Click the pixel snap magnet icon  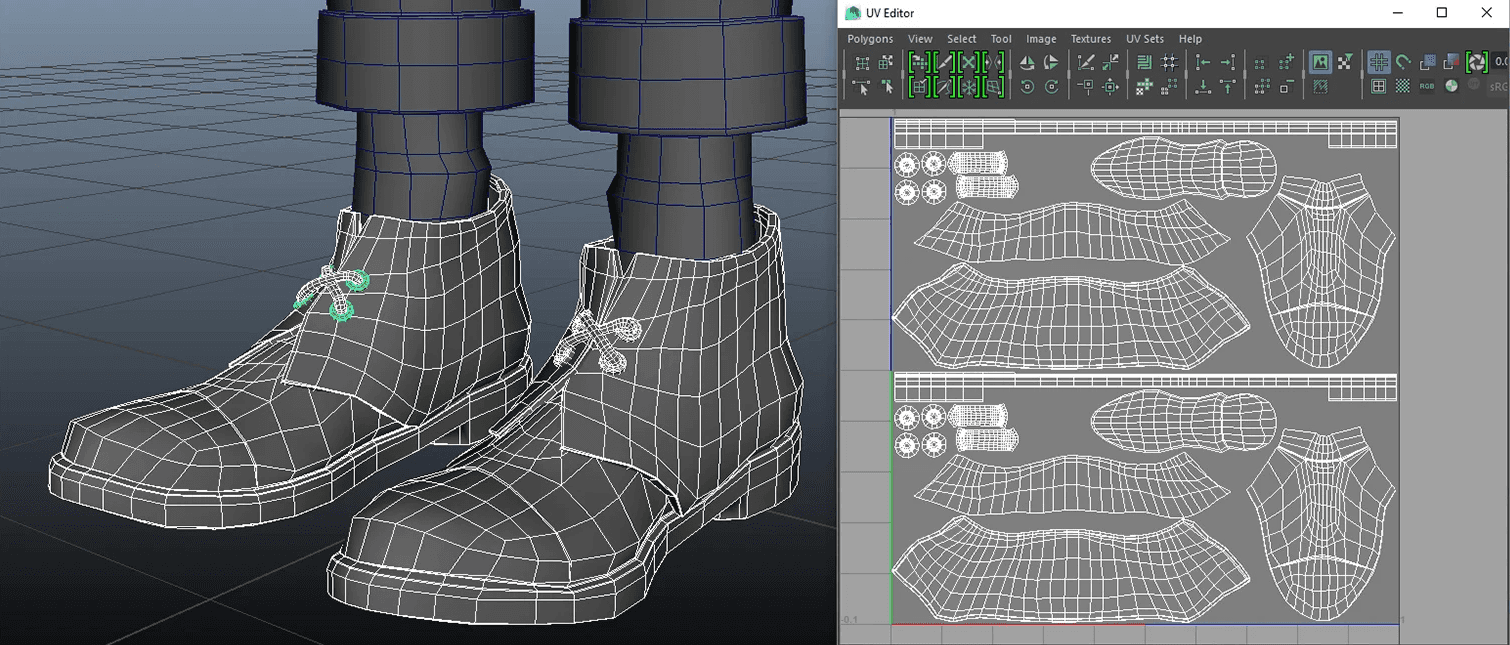point(1403,63)
